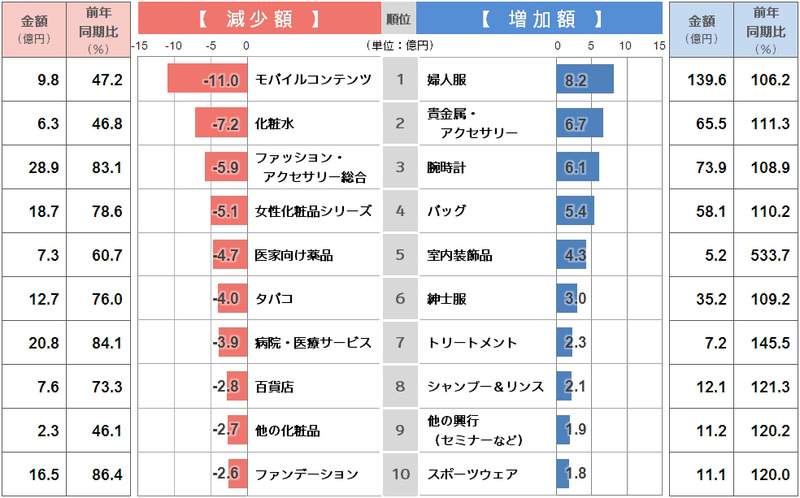Click the blue 8.2 bar for 婦人服
The height and width of the screenshot is (498, 800).
click(x=585, y=80)
